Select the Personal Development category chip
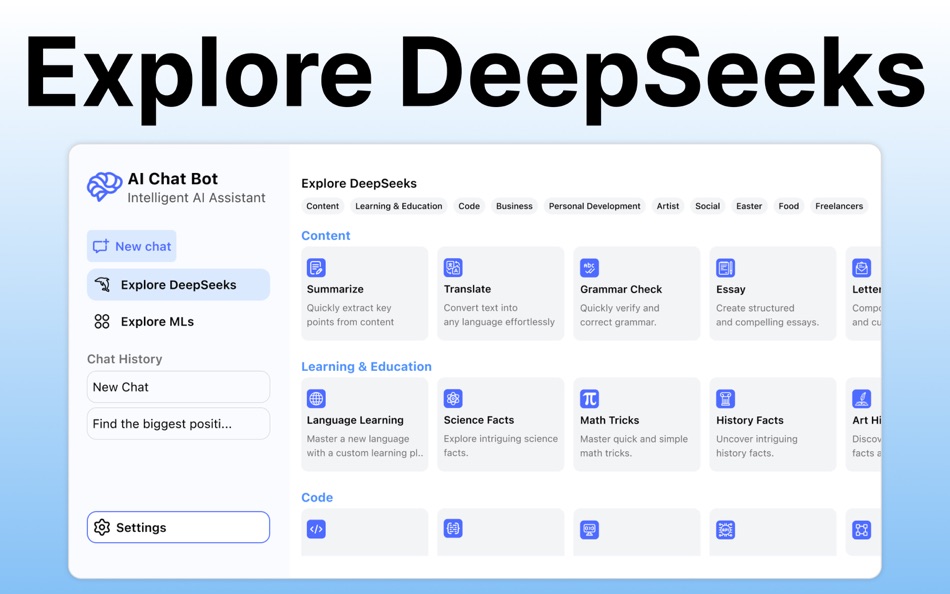The image size is (950, 594). 594,206
